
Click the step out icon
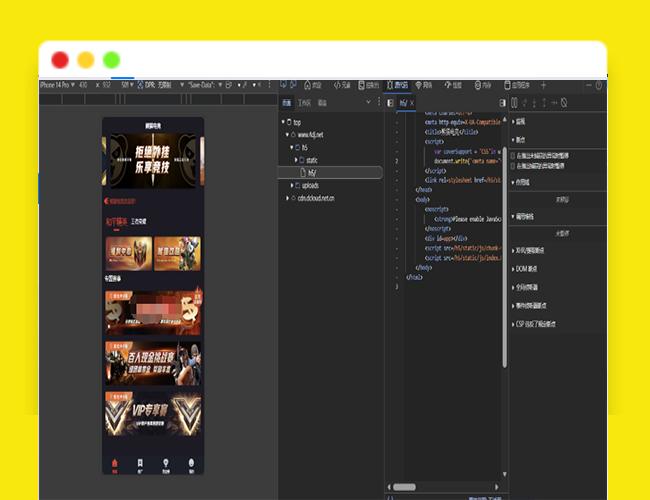544,103
